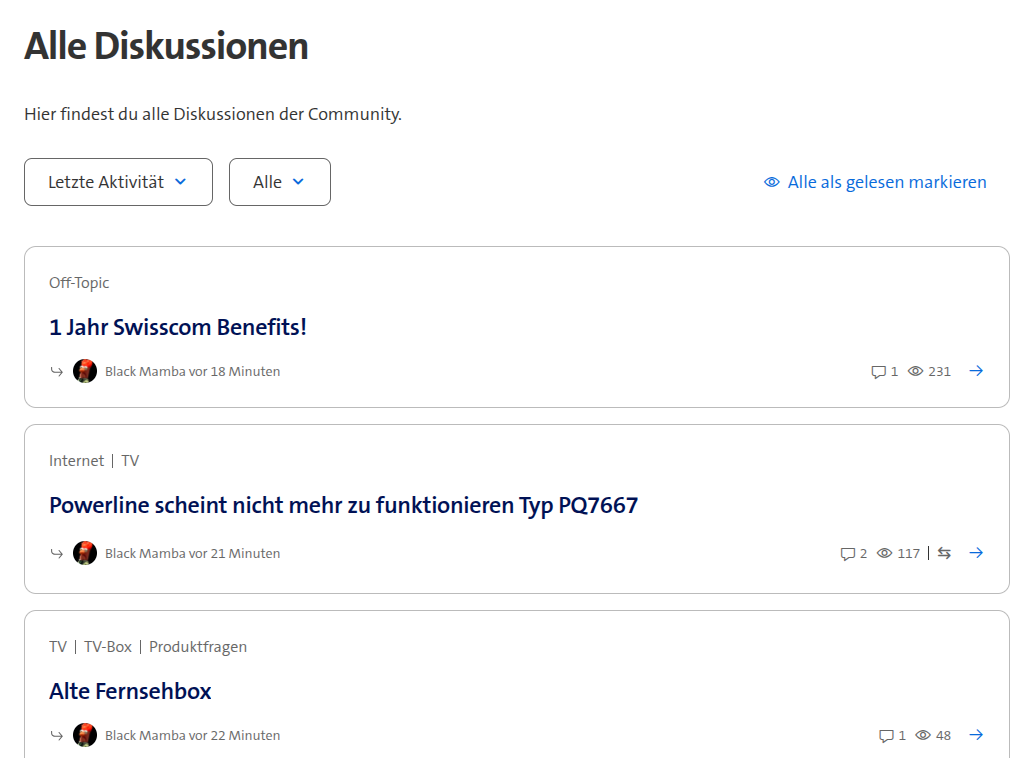Viewport: 1032px width, 758px height.
Task: Open the Alte Fernsehbox discussion
Action: (x=130, y=691)
